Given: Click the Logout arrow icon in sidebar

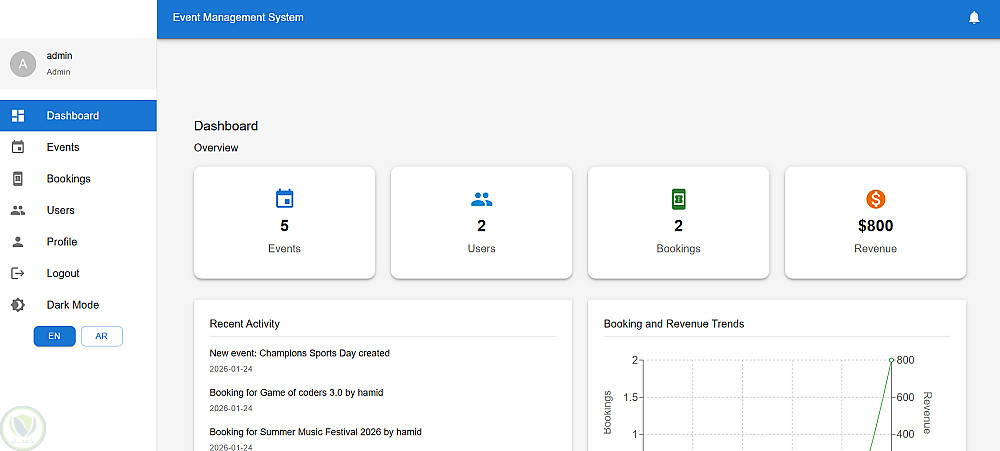Looking at the screenshot, I should 18,273.
